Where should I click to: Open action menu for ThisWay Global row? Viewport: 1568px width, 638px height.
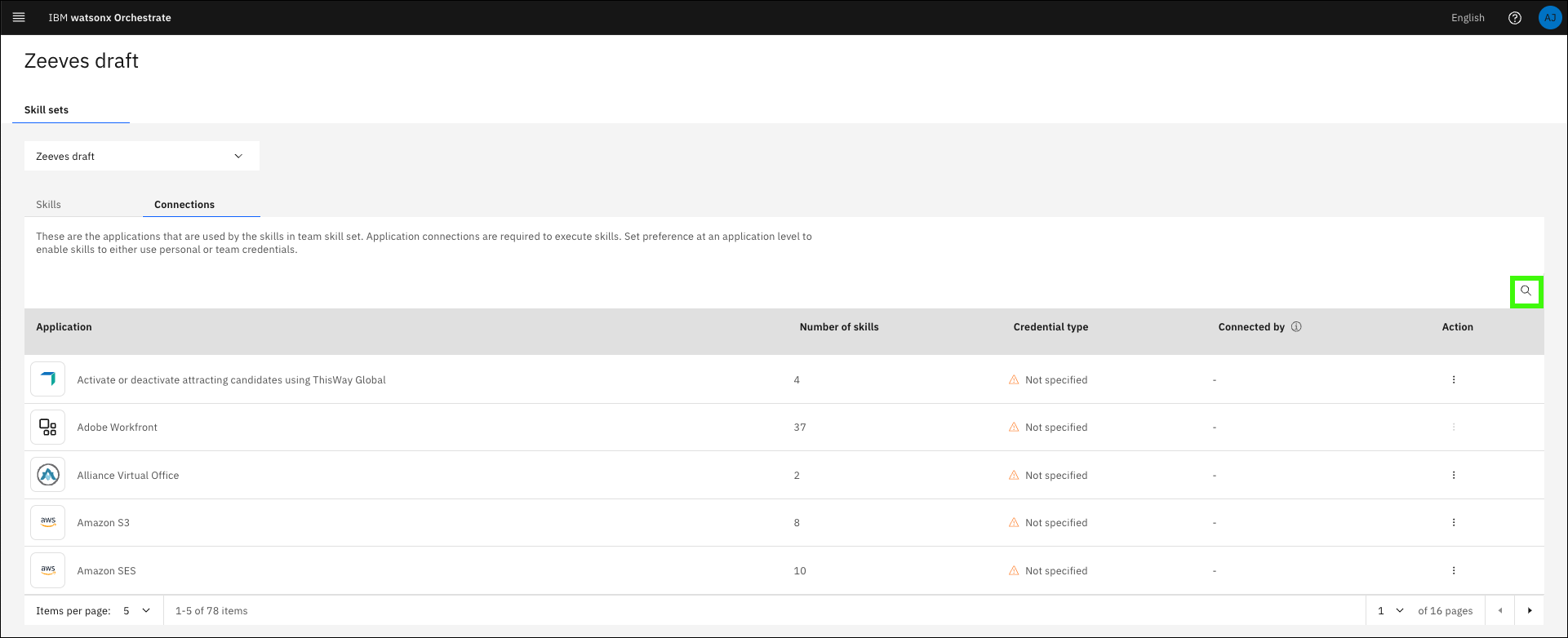[1454, 380]
